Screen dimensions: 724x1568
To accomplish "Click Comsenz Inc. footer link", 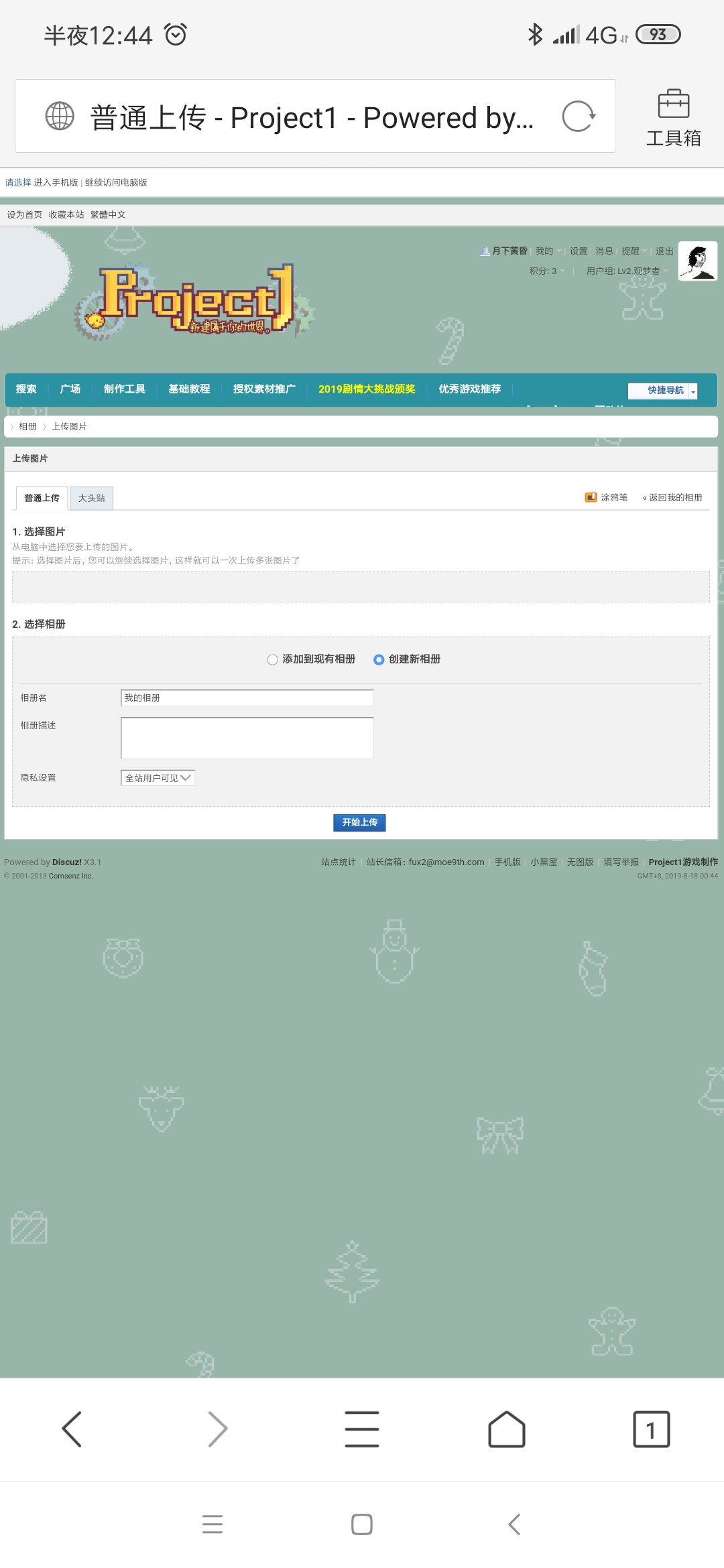I will tap(70, 876).
